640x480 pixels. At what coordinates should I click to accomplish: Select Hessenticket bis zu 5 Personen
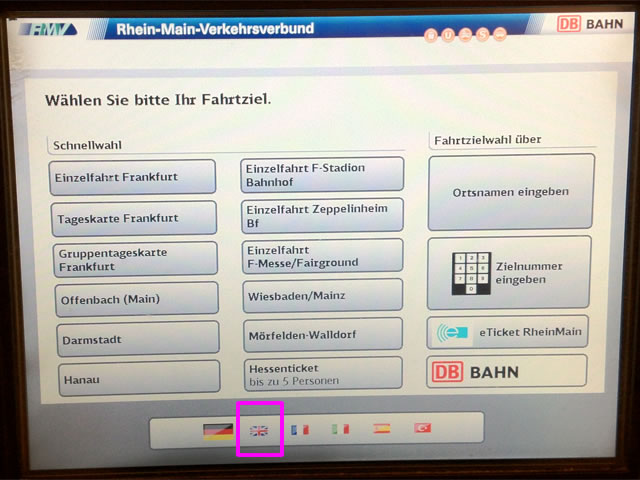tap(322, 374)
